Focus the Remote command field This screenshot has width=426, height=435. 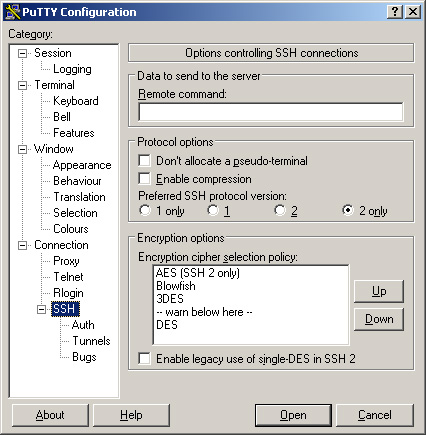click(x=271, y=112)
